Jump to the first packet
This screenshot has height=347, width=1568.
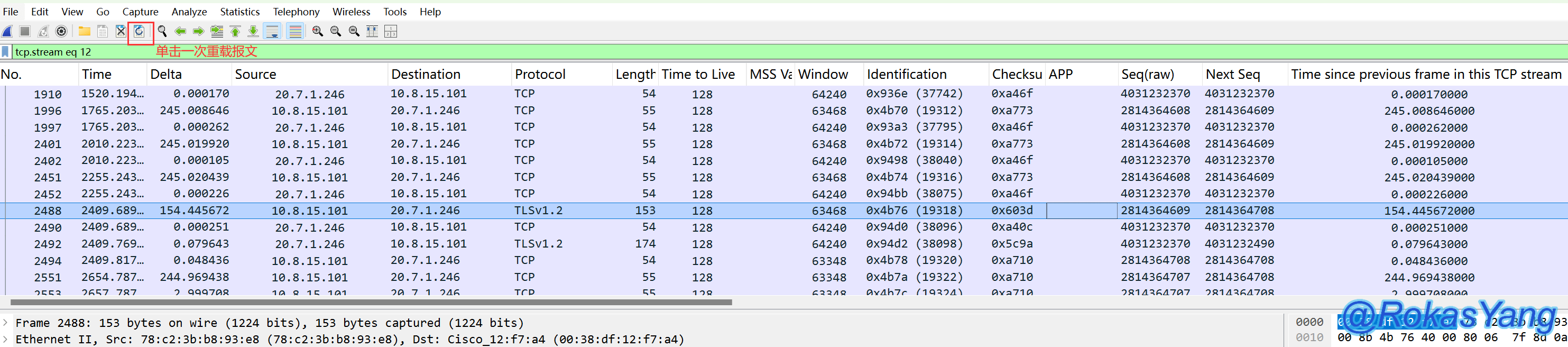tap(235, 31)
